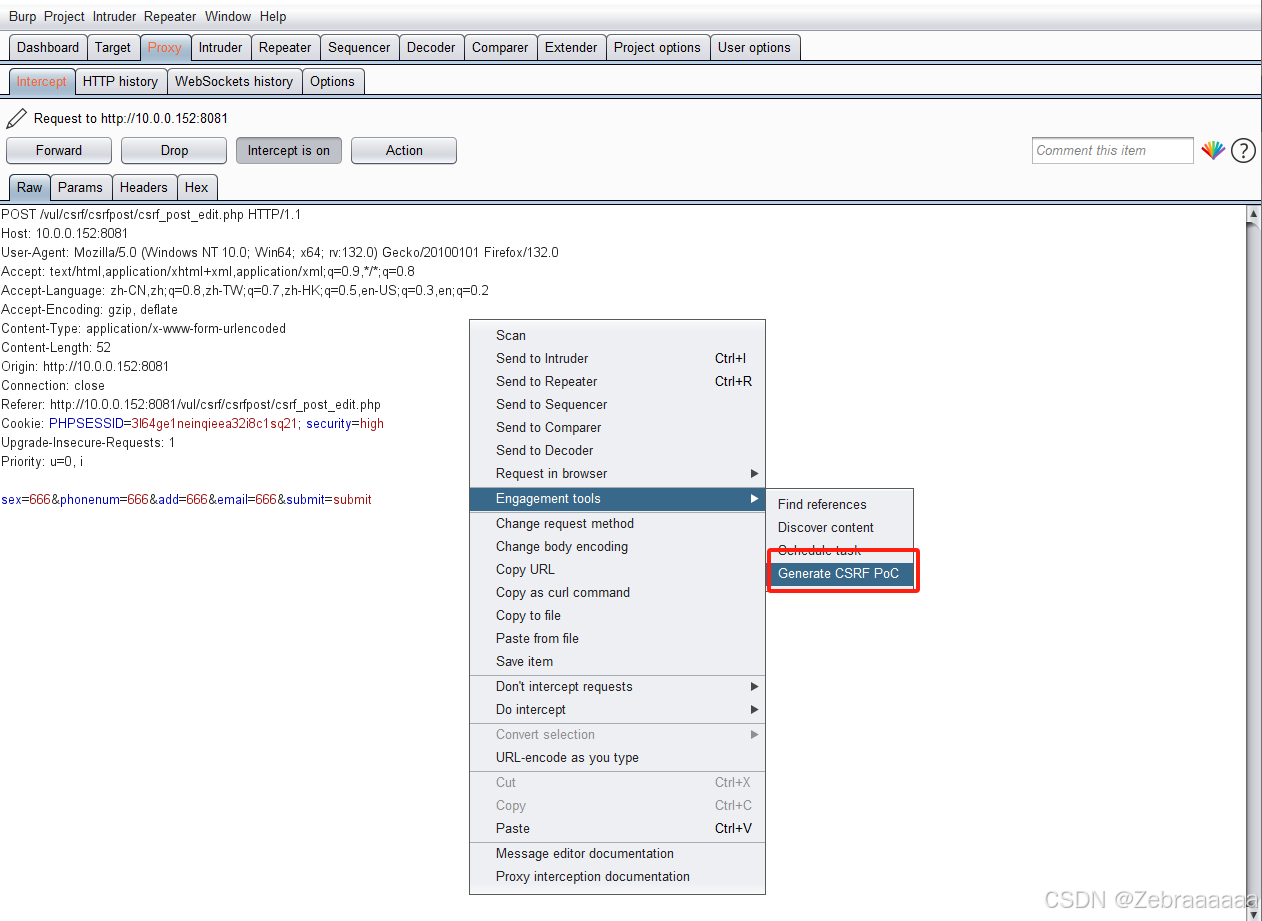Open the Burp menu
Image resolution: width=1262 pixels, height=921 pixels.
click(x=22, y=16)
